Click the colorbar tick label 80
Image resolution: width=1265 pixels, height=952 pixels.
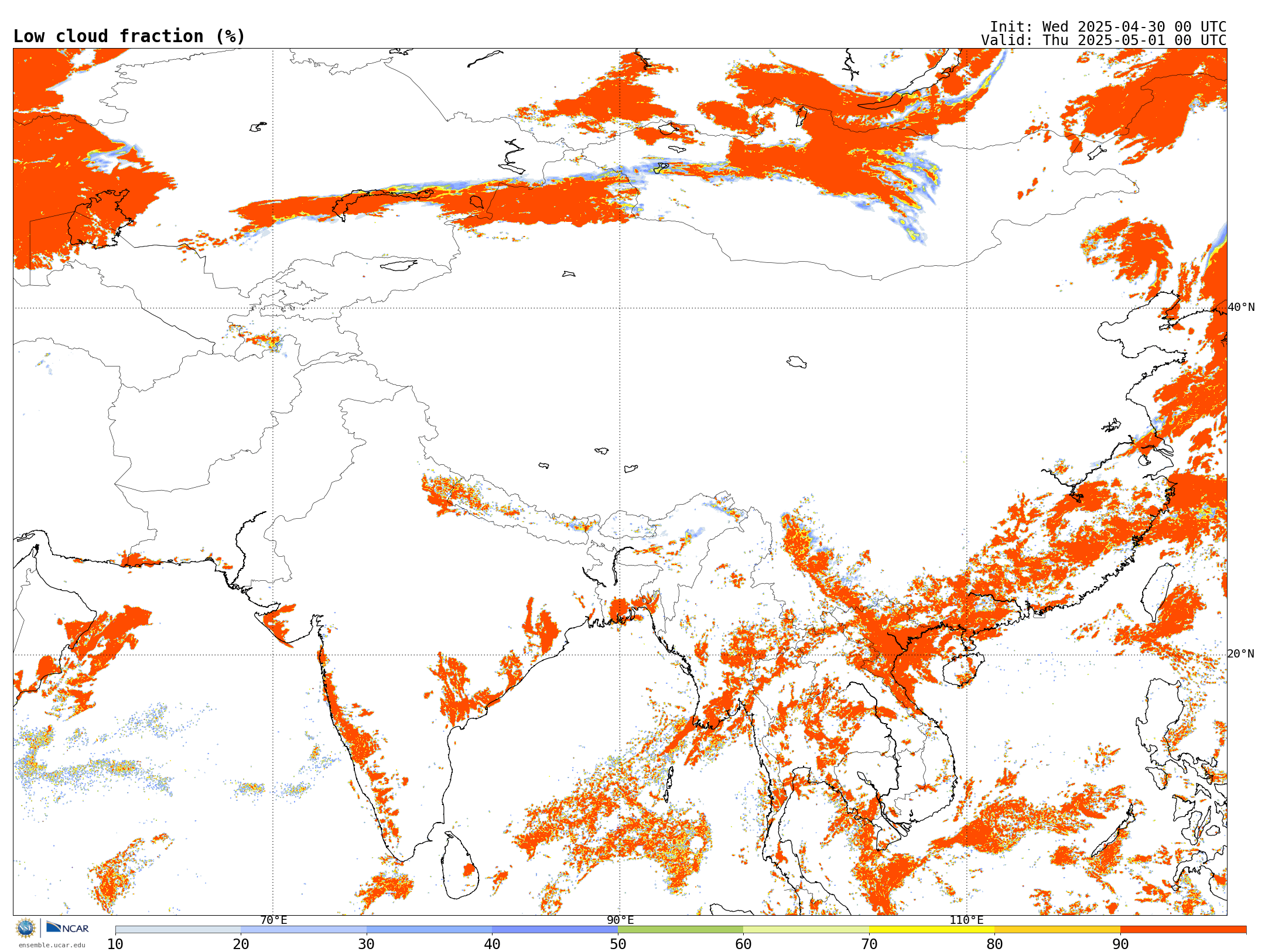pos(994,944)
